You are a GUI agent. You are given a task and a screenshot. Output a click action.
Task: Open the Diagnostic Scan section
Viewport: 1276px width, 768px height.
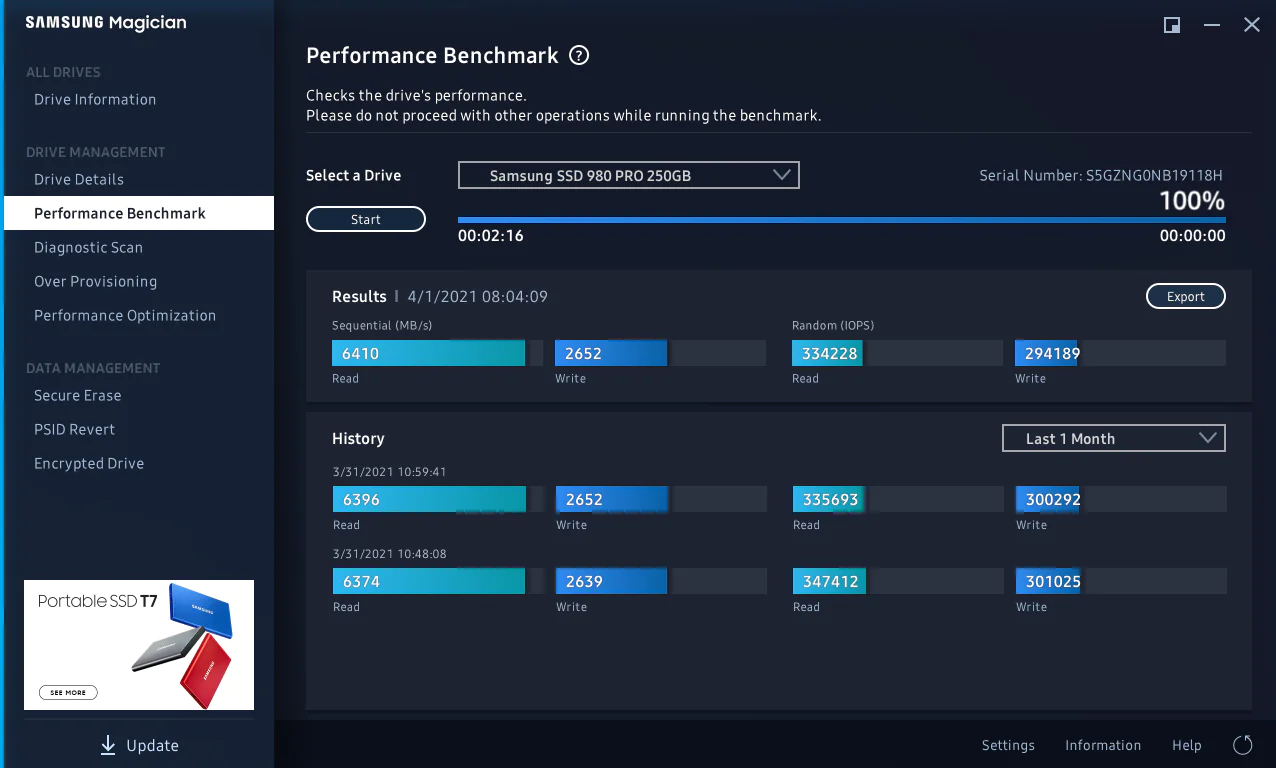coord(88,248)
